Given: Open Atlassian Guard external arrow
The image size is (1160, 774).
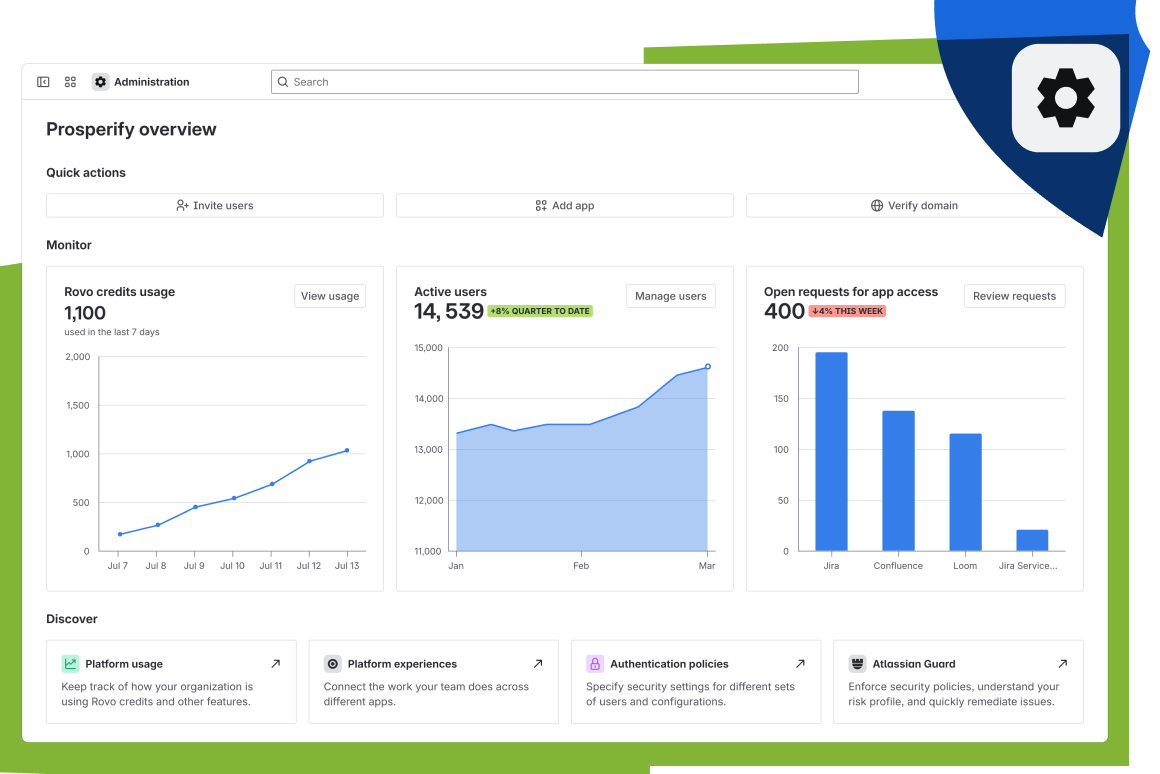Looking at the screenshot, I should [x=1062, y=664].
